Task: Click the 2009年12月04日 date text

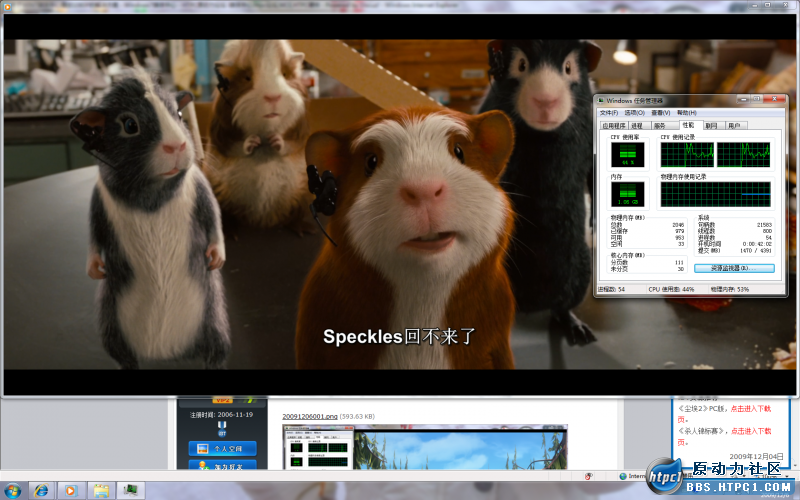Action: pyautogui.click(x=756, y=456)
